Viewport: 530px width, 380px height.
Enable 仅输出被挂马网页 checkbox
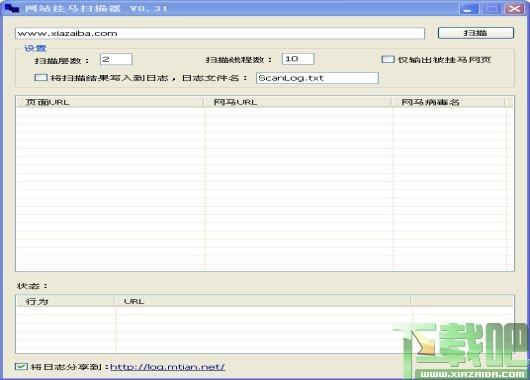pos(388,60)
